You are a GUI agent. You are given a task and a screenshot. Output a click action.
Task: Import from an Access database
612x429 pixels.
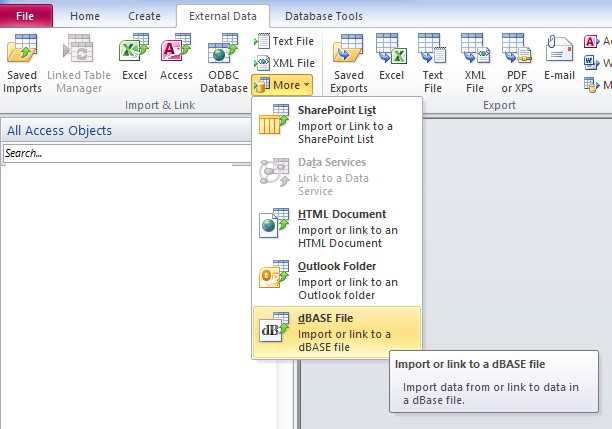click(176, 58)
